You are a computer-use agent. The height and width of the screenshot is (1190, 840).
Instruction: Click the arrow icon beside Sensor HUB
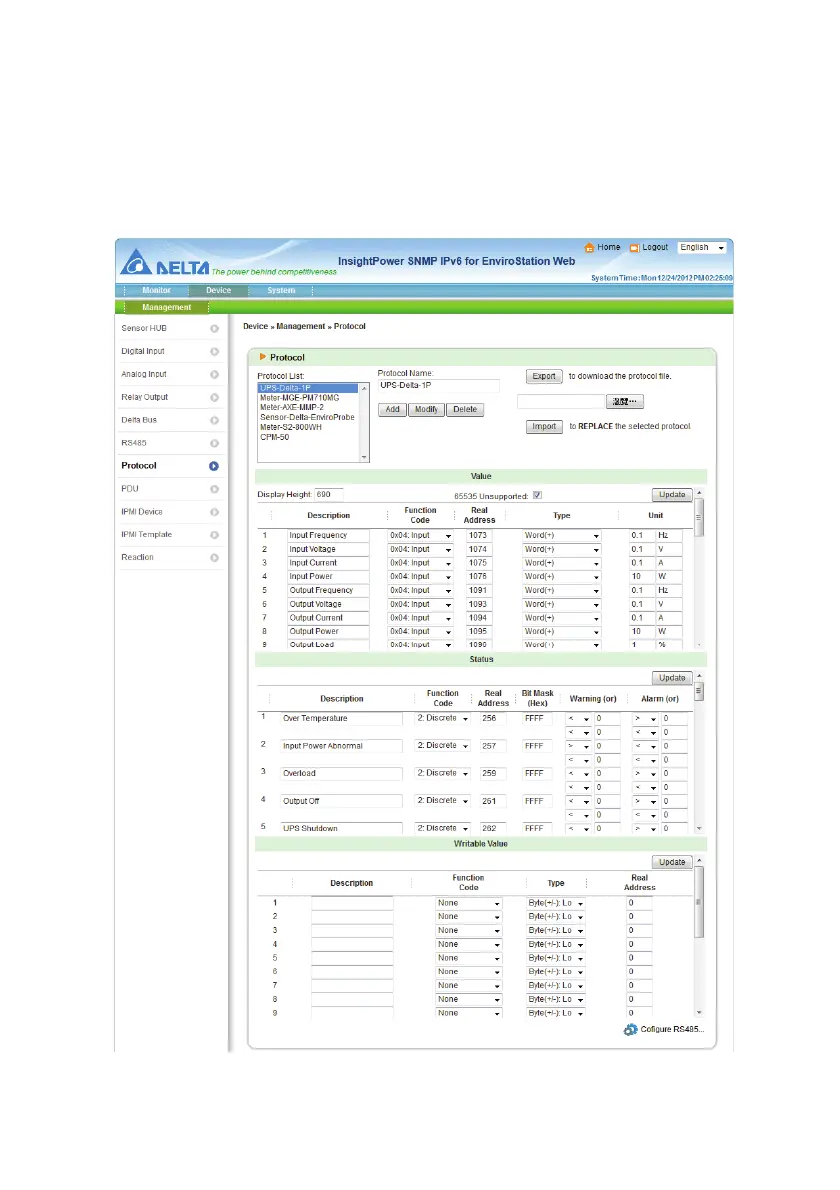(214, 329)
